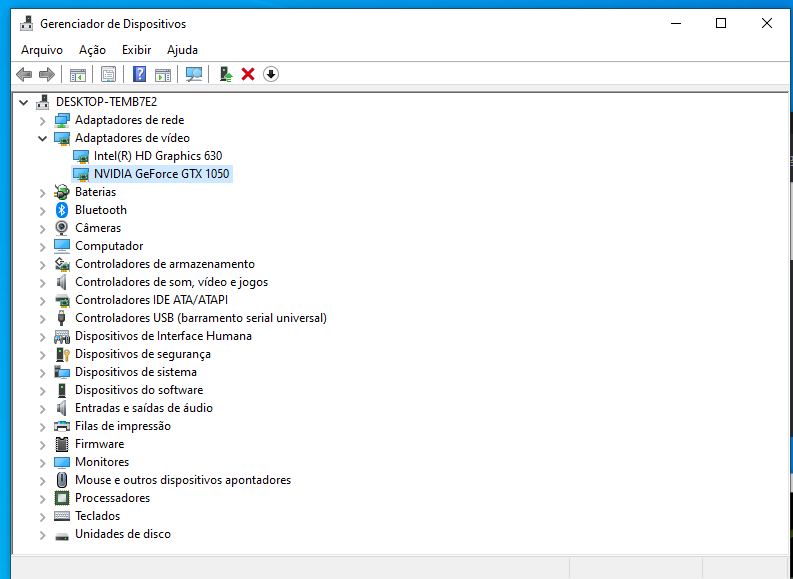Collapse the DESKTOP-TEMB7E2 root node
The image size is (793, 579).
23,102
